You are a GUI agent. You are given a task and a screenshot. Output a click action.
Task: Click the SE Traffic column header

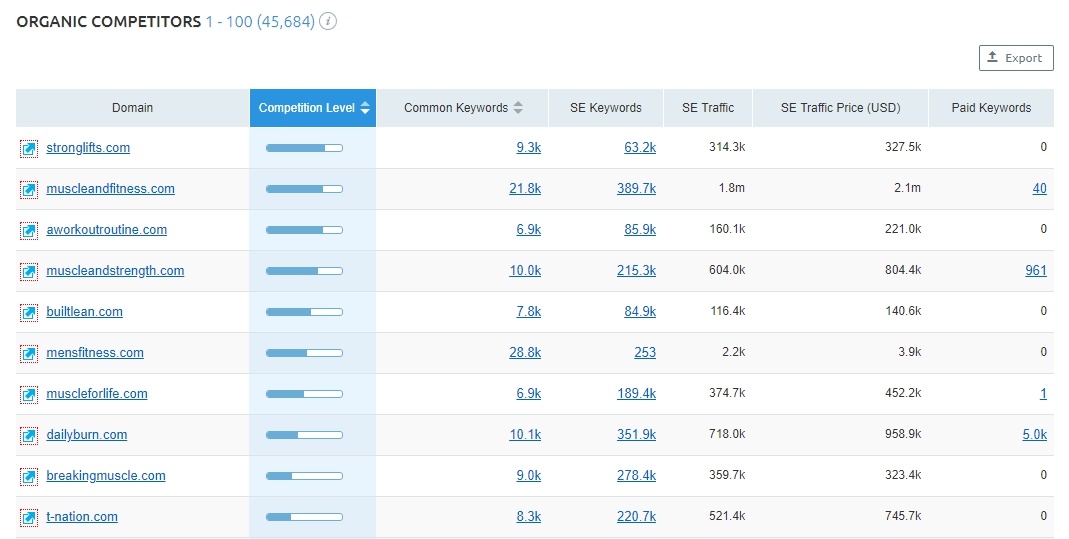pyautogui.click(x=708, y=108)
